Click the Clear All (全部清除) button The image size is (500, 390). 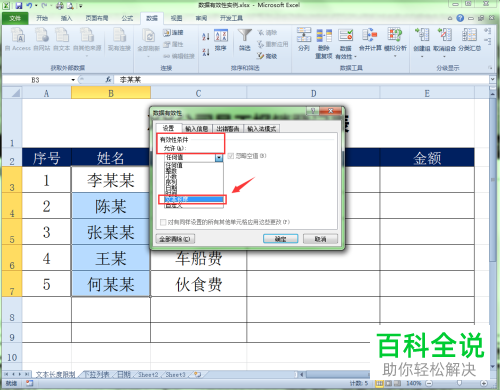click(x=175, y=239)
